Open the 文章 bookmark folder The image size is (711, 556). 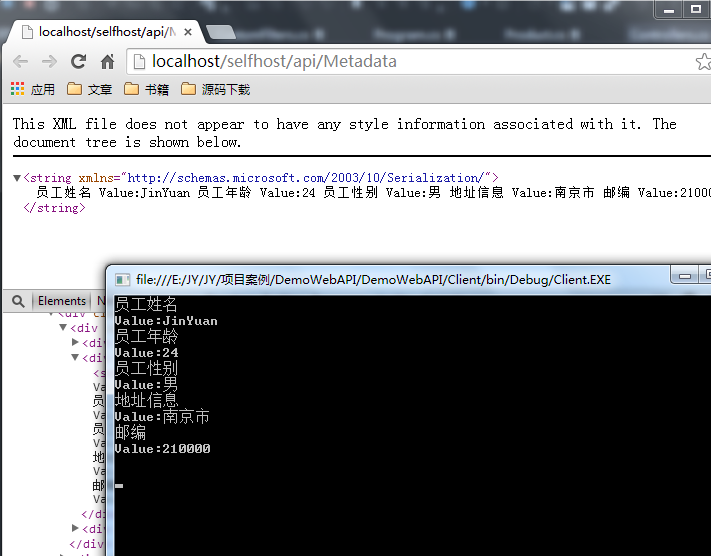click(90, 89)
